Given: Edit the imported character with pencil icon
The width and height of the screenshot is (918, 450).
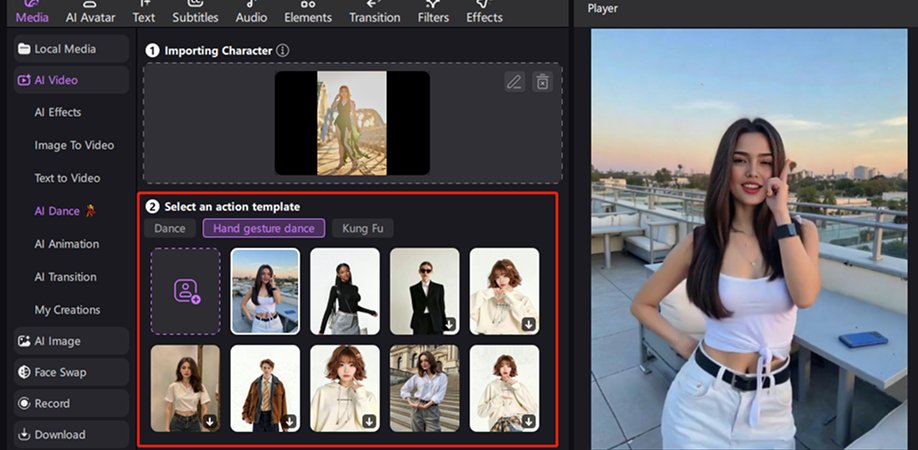Looking at the screenshot, I should (x=515, y=82).
